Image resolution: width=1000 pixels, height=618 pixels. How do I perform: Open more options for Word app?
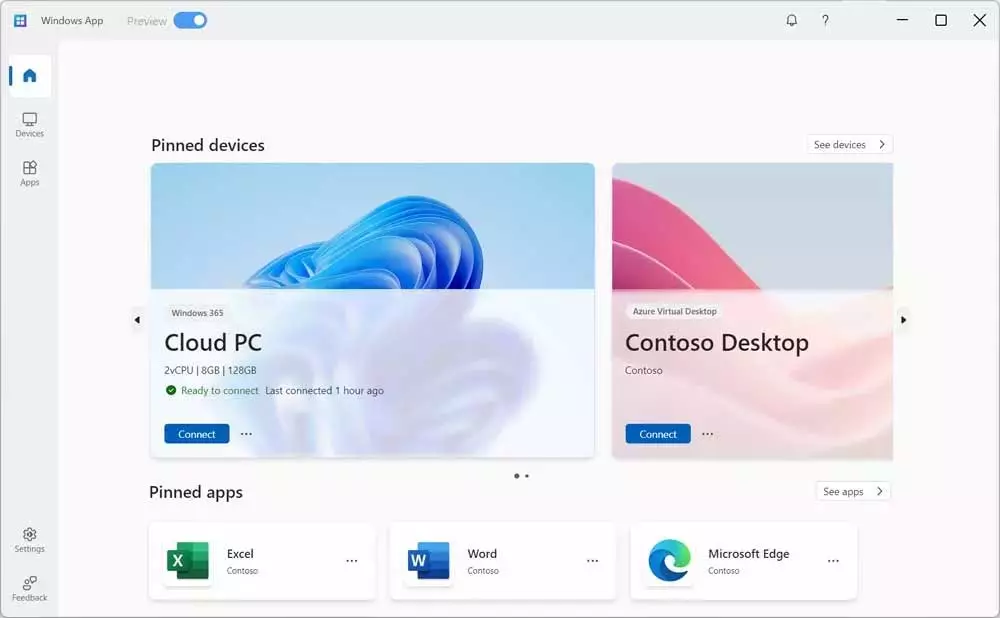click(592, 561)
